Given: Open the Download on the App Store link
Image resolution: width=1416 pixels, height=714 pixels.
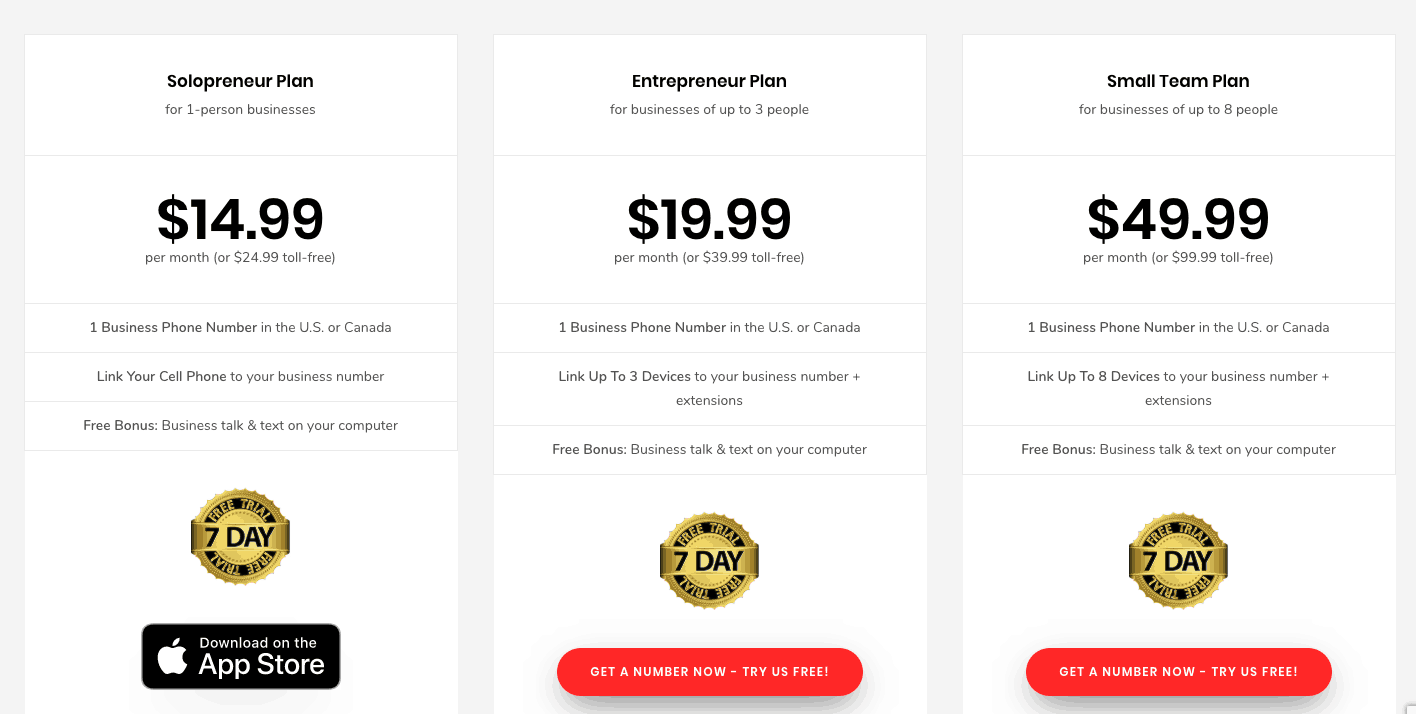Looking at the screenshot, I should point(240,656).
